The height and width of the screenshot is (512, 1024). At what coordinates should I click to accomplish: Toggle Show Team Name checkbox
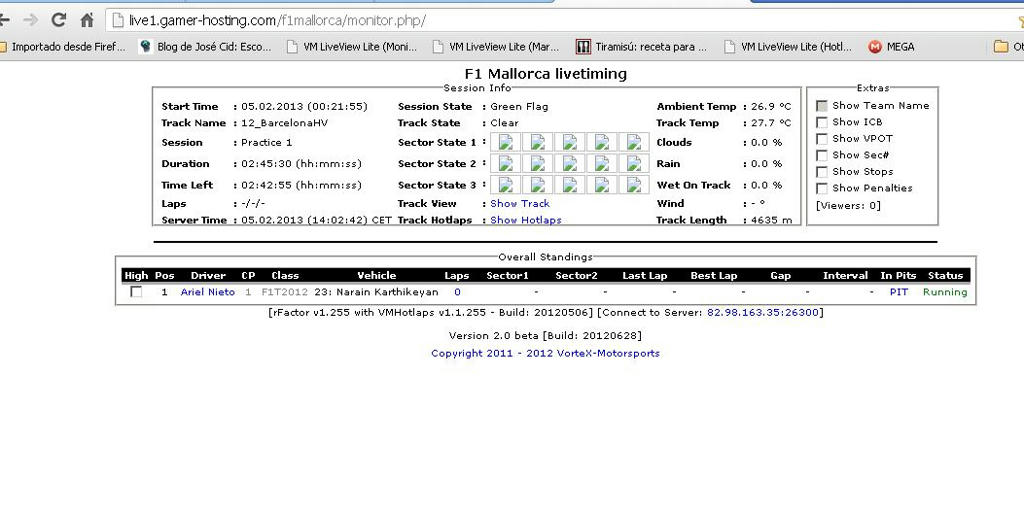tap(822, 106)
